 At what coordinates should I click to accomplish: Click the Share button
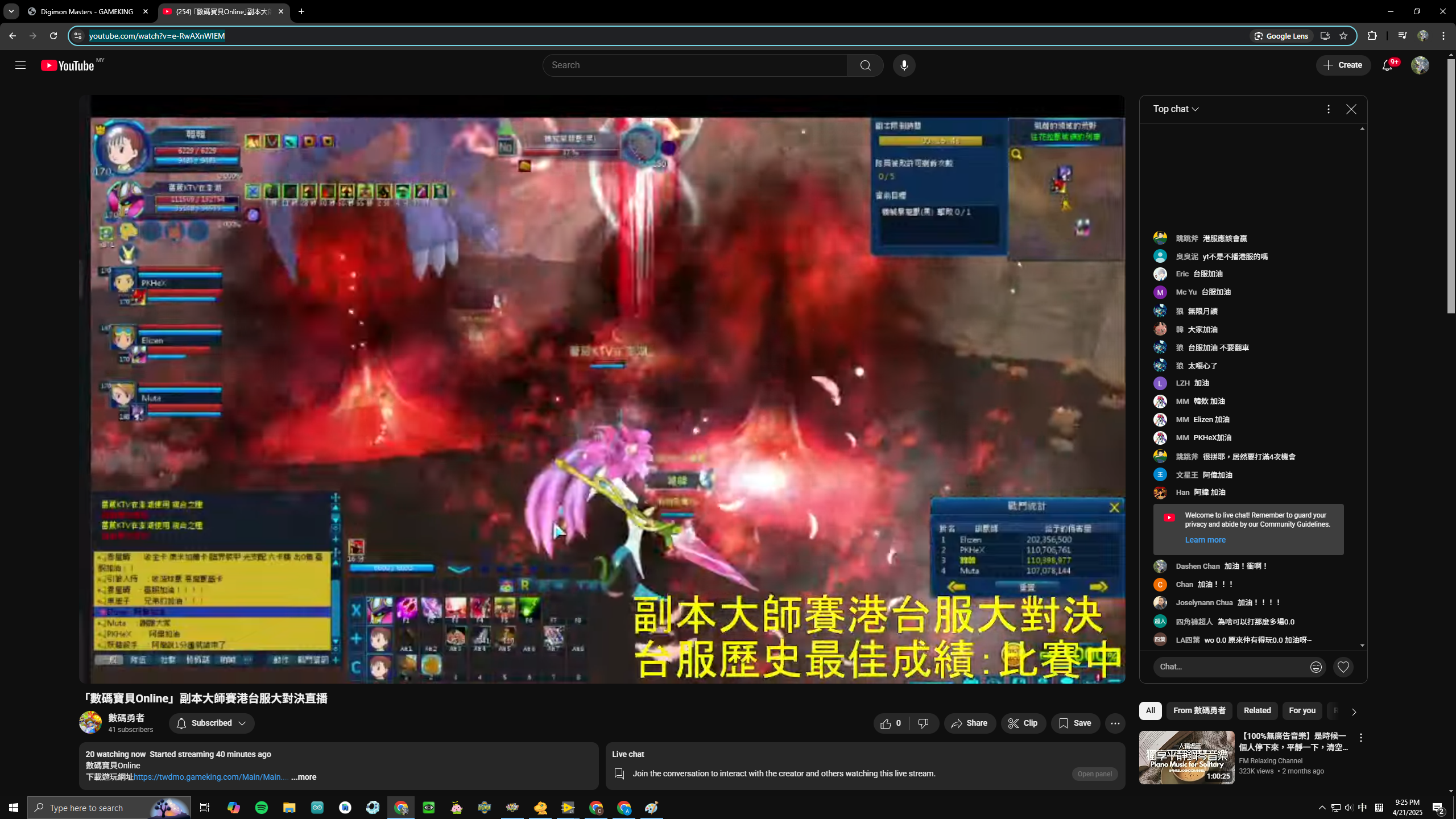[x=970, y=723]
